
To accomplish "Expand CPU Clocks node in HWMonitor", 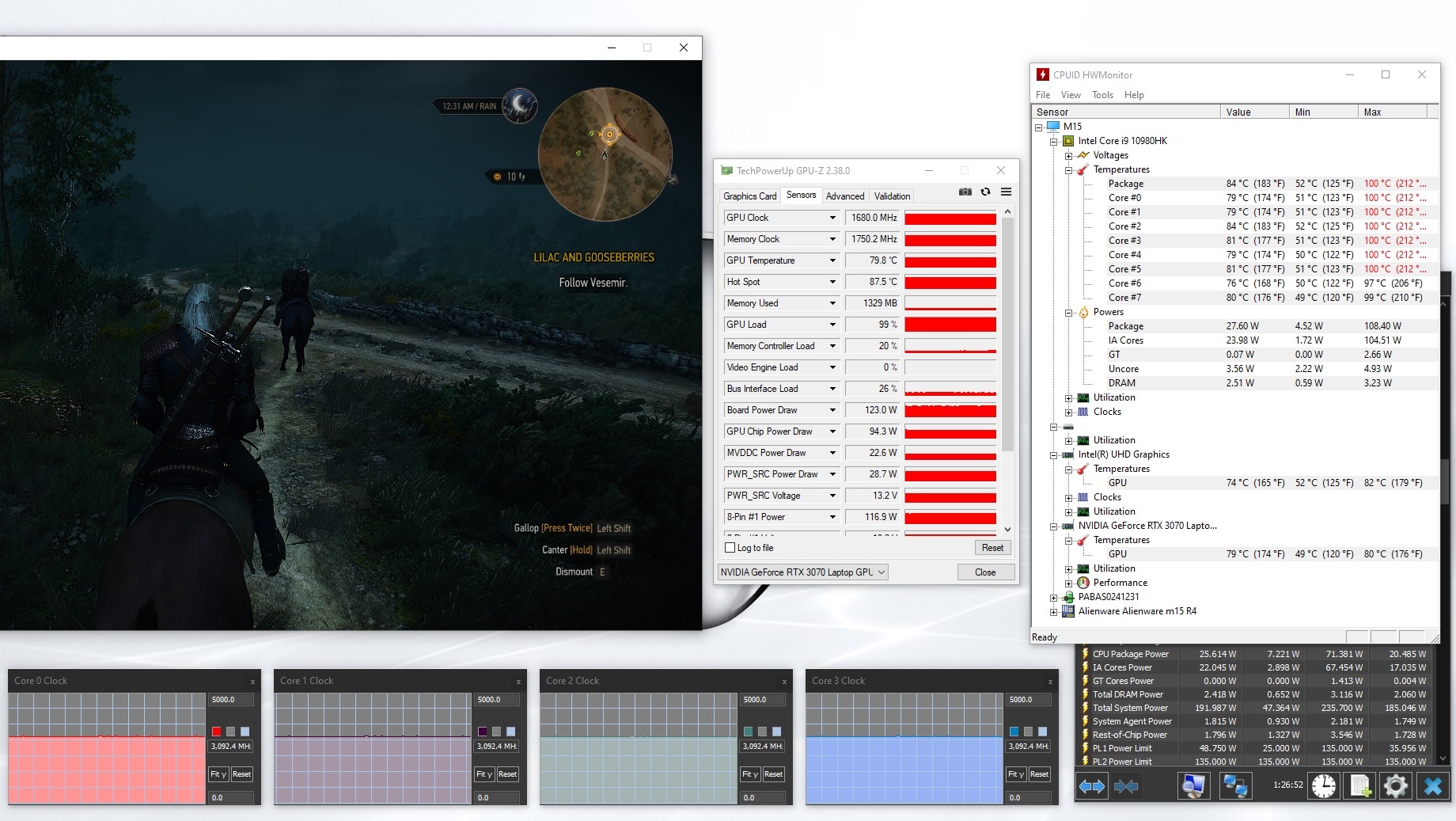I will click(1068, 412).
